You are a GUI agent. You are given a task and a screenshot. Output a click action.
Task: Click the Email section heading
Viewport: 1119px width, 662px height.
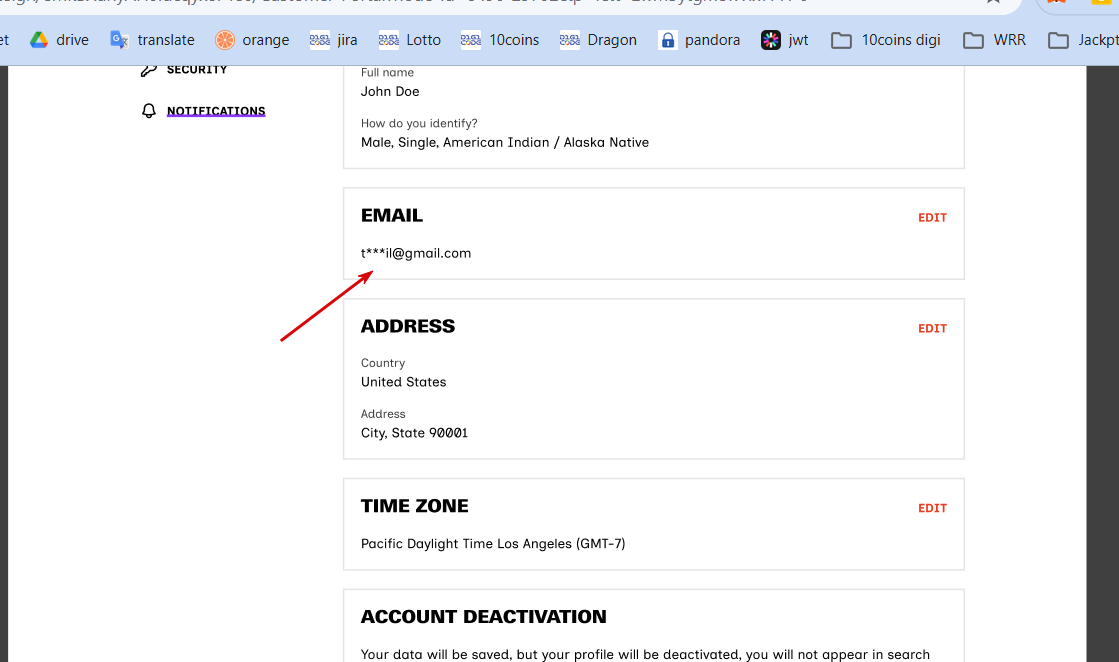tap(392, 215)
